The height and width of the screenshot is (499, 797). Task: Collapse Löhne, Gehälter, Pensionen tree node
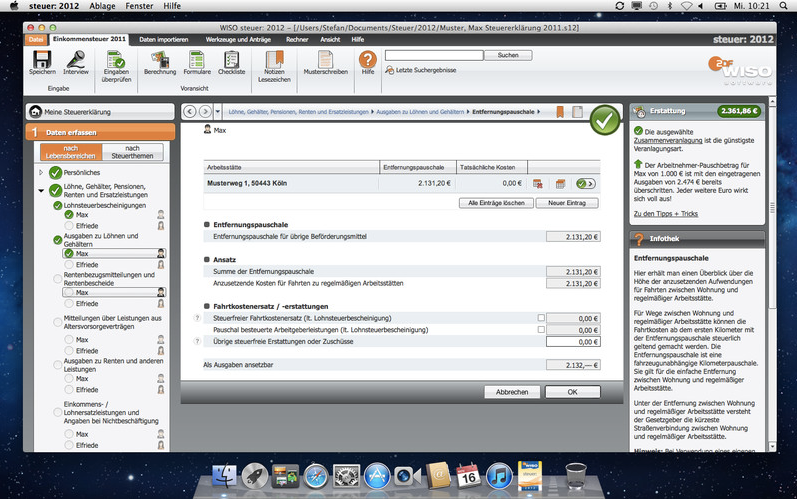tap(41, 191)
